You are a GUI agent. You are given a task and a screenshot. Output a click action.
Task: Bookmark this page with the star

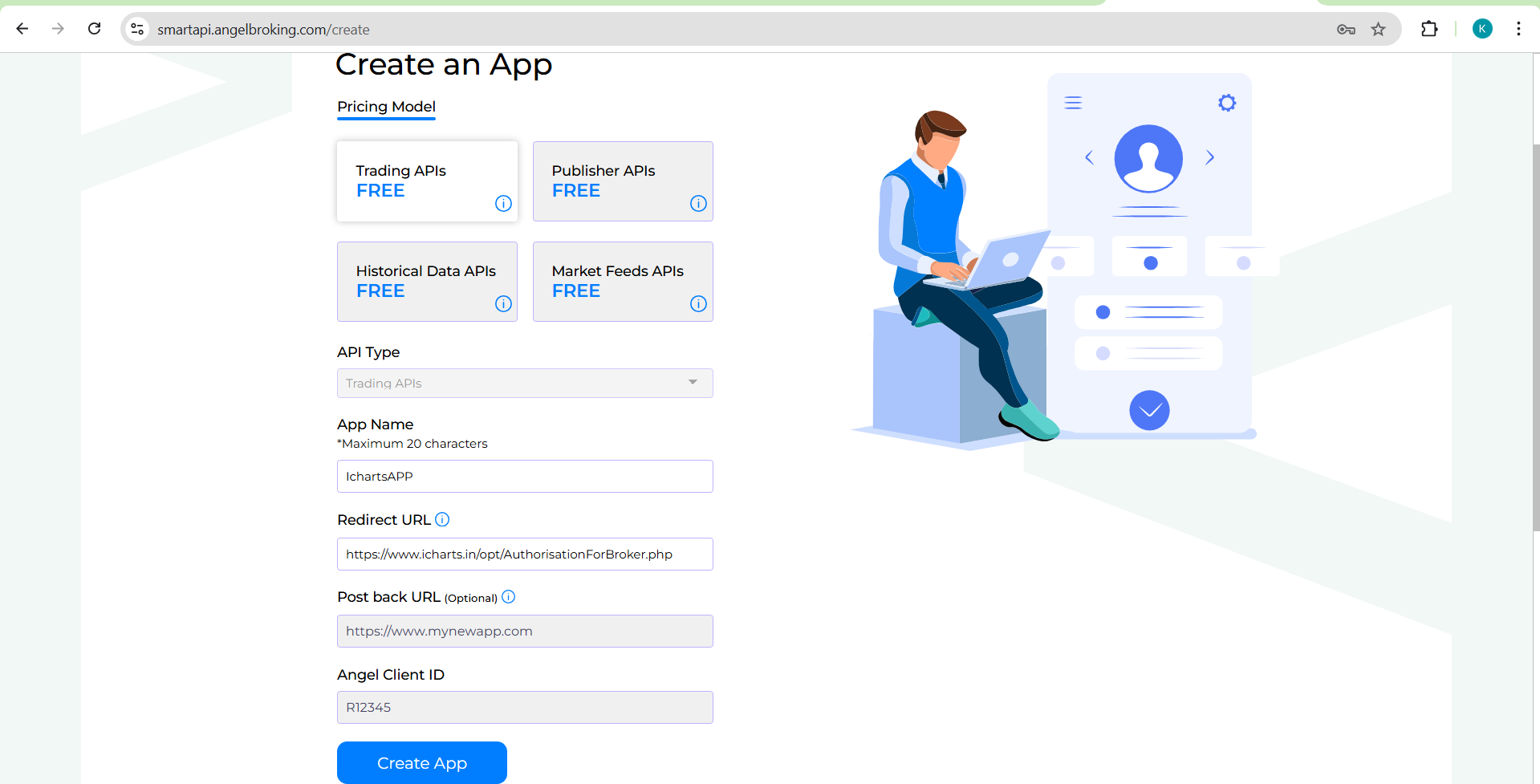click(1379, 29)
